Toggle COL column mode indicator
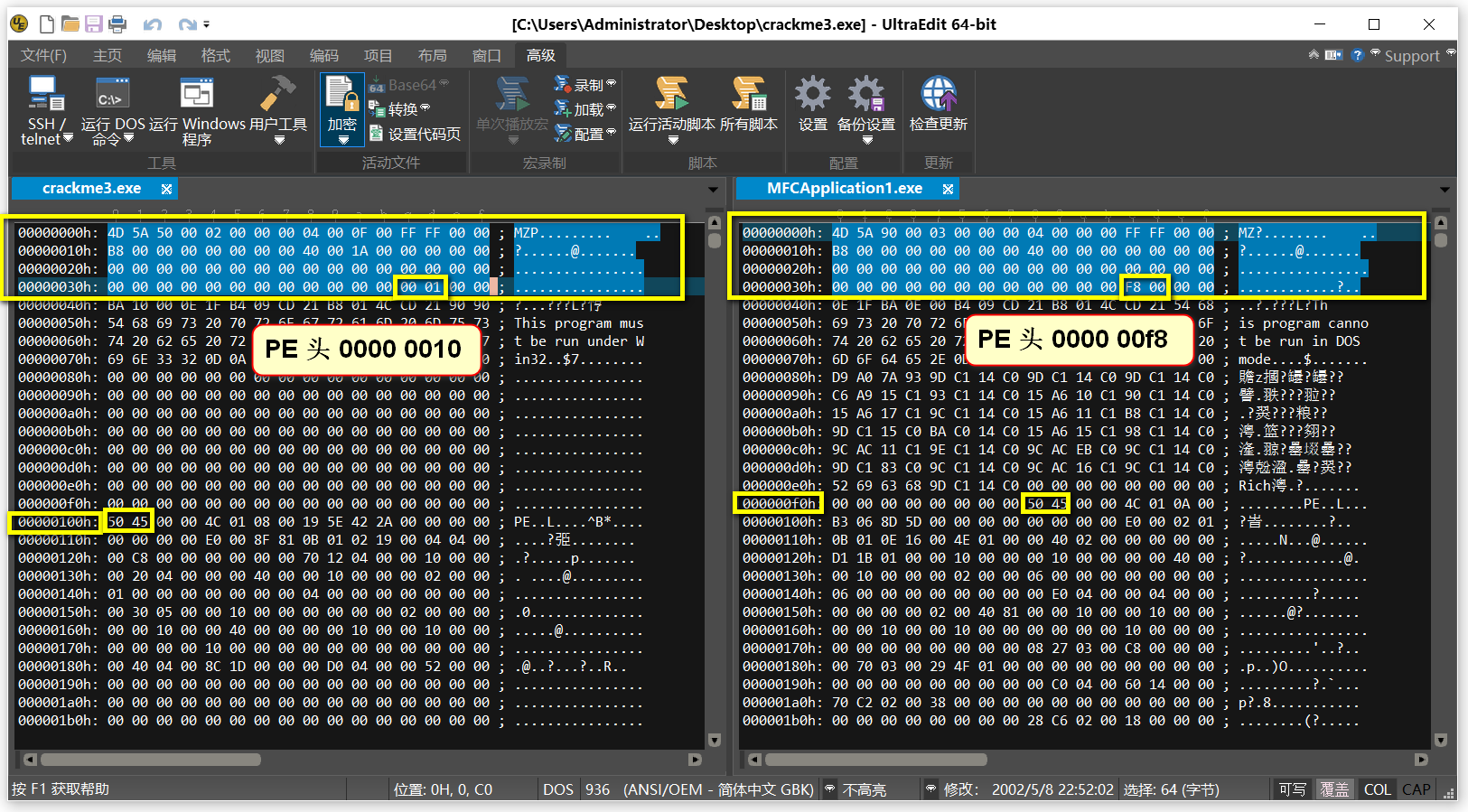The width and height of the screenshot is (1468, 812). click(x=1377, y=789)
